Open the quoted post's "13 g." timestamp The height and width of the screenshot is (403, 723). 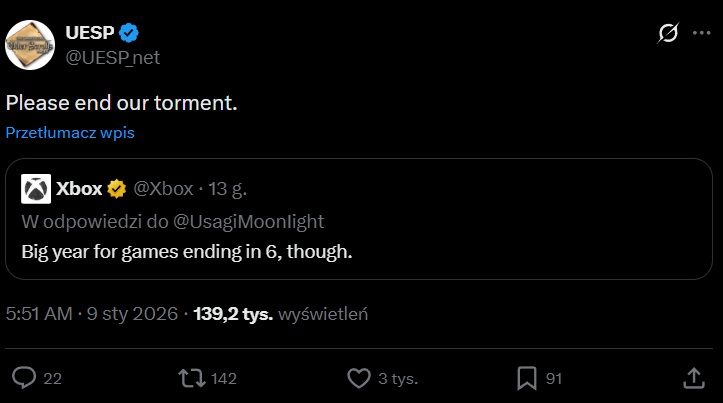tap(232, 188)
